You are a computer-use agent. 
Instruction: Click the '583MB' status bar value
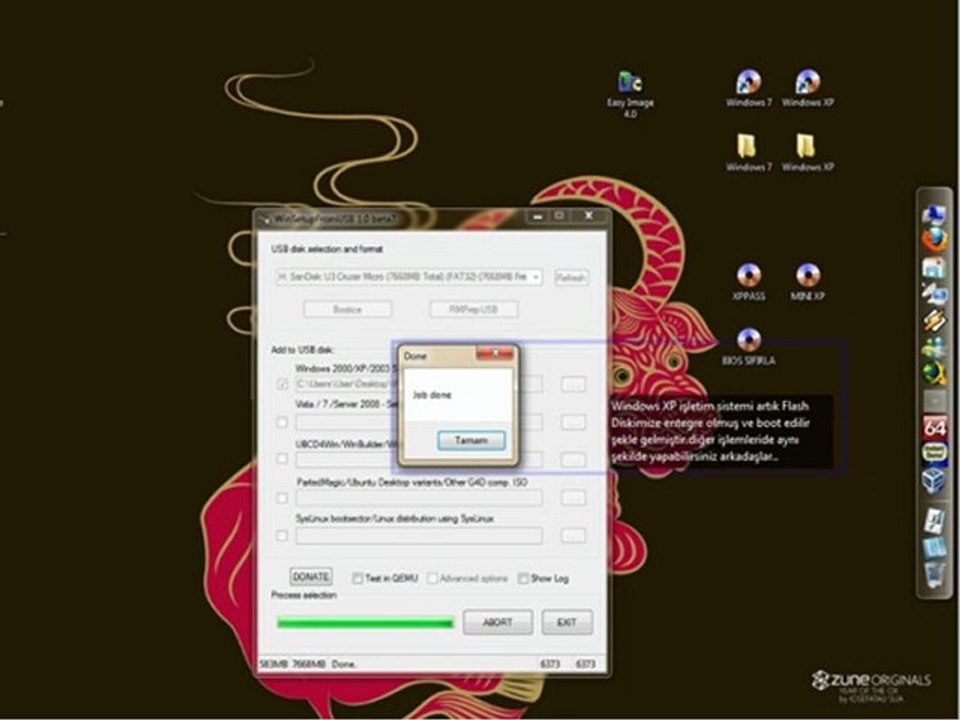pos(274,664)
